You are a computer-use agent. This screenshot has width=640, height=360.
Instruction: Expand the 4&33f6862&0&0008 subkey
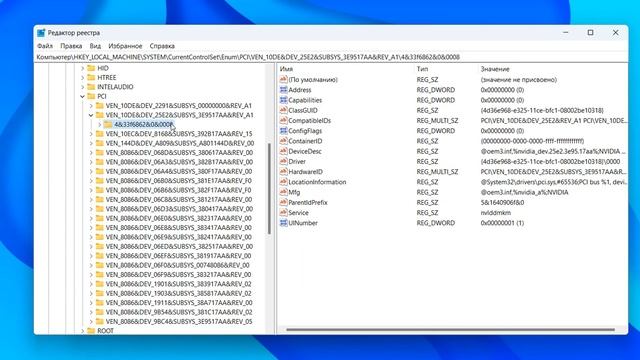(100, 124)
